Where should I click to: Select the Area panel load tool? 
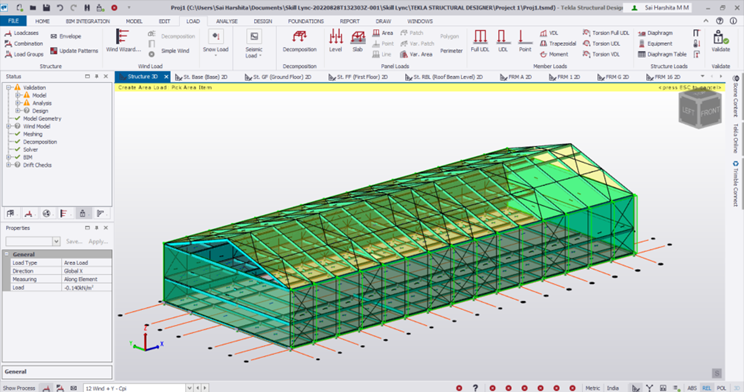(383, 33)
